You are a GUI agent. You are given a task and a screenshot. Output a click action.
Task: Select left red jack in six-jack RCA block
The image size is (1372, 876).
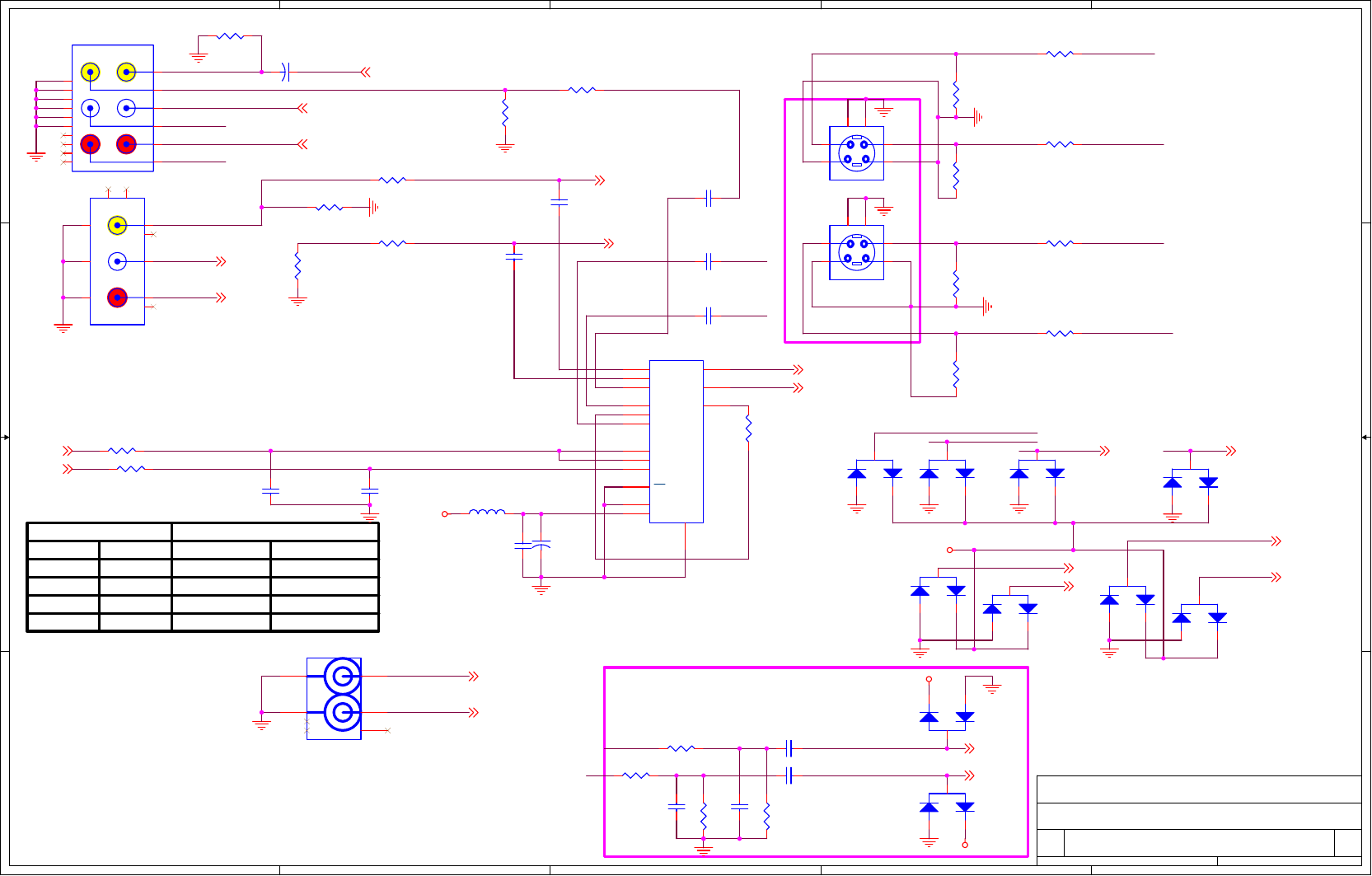point(91,144)
